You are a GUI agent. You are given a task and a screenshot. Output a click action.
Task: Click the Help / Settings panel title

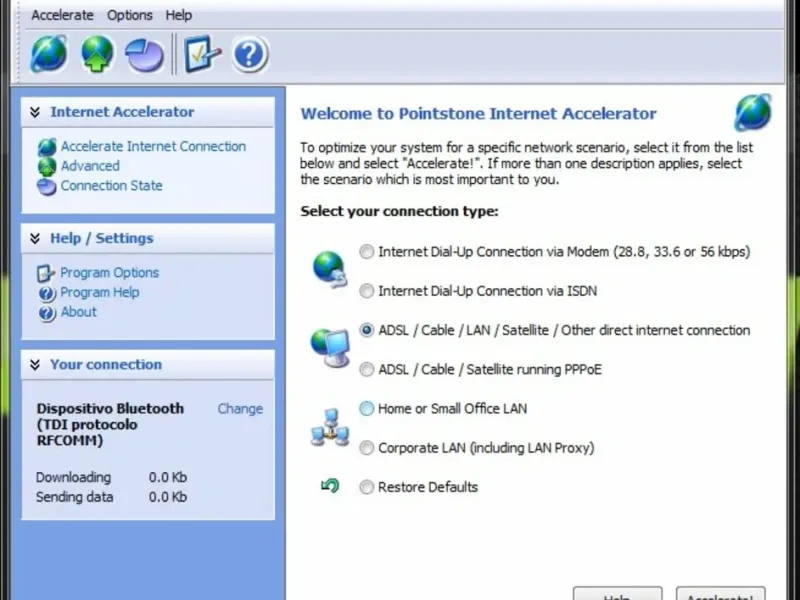tap(102, 238)
